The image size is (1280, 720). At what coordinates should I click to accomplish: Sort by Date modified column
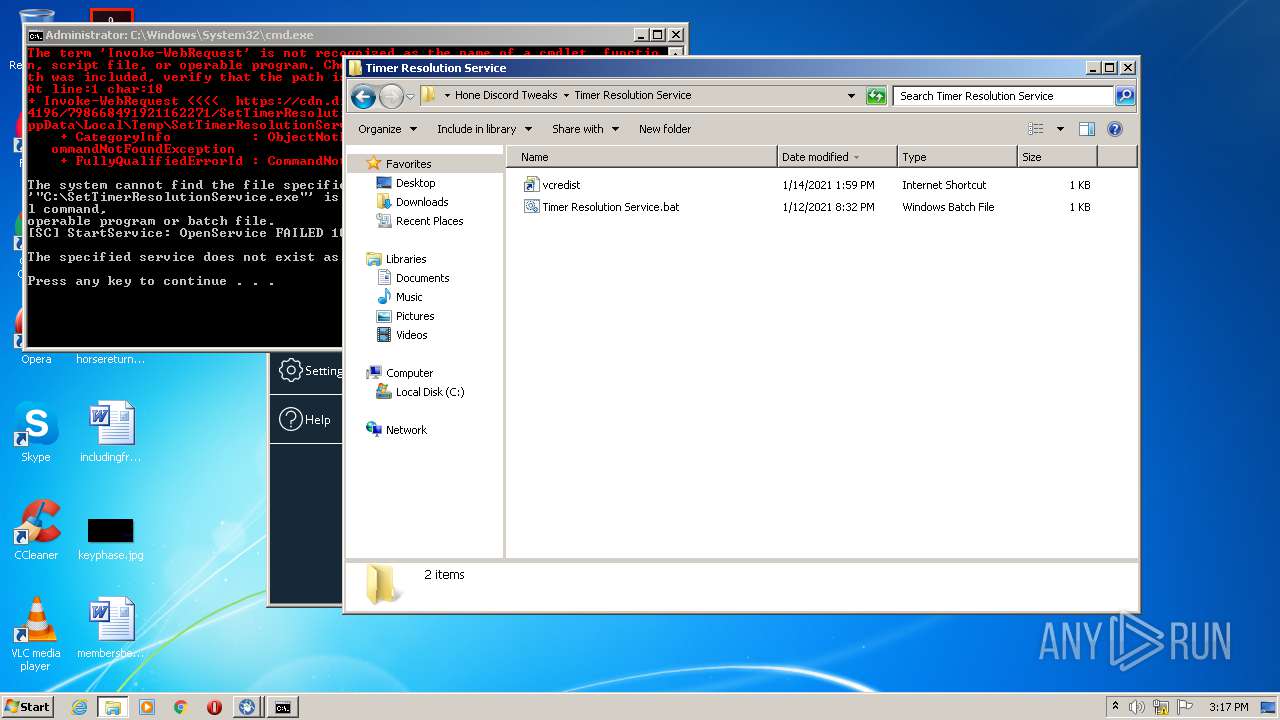click(x=836, y=157)
